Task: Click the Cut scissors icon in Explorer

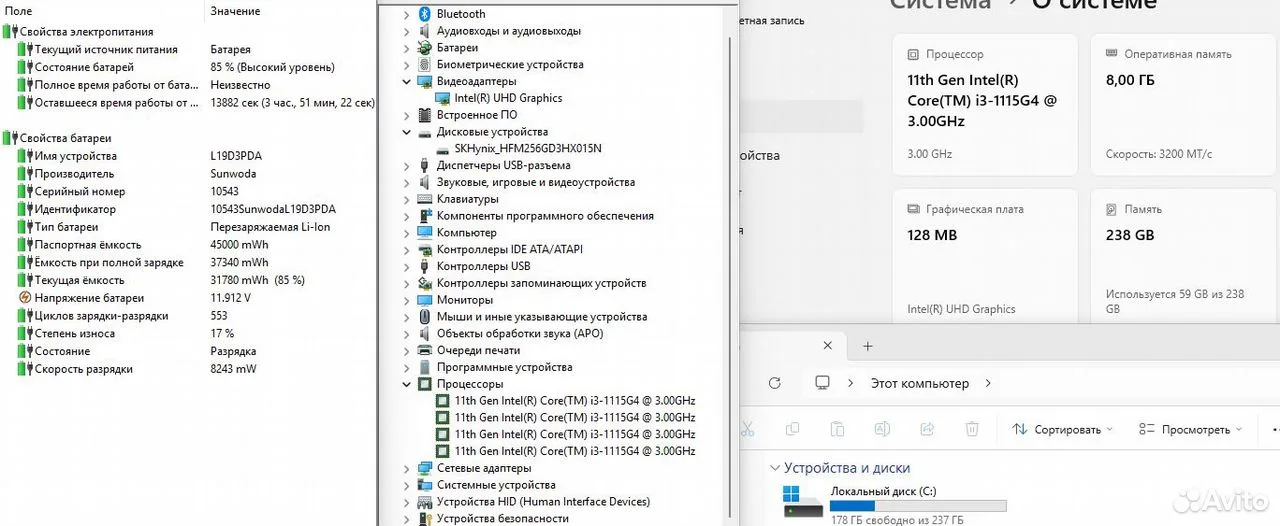Action: pyautogui.click(x=746, y=429)
